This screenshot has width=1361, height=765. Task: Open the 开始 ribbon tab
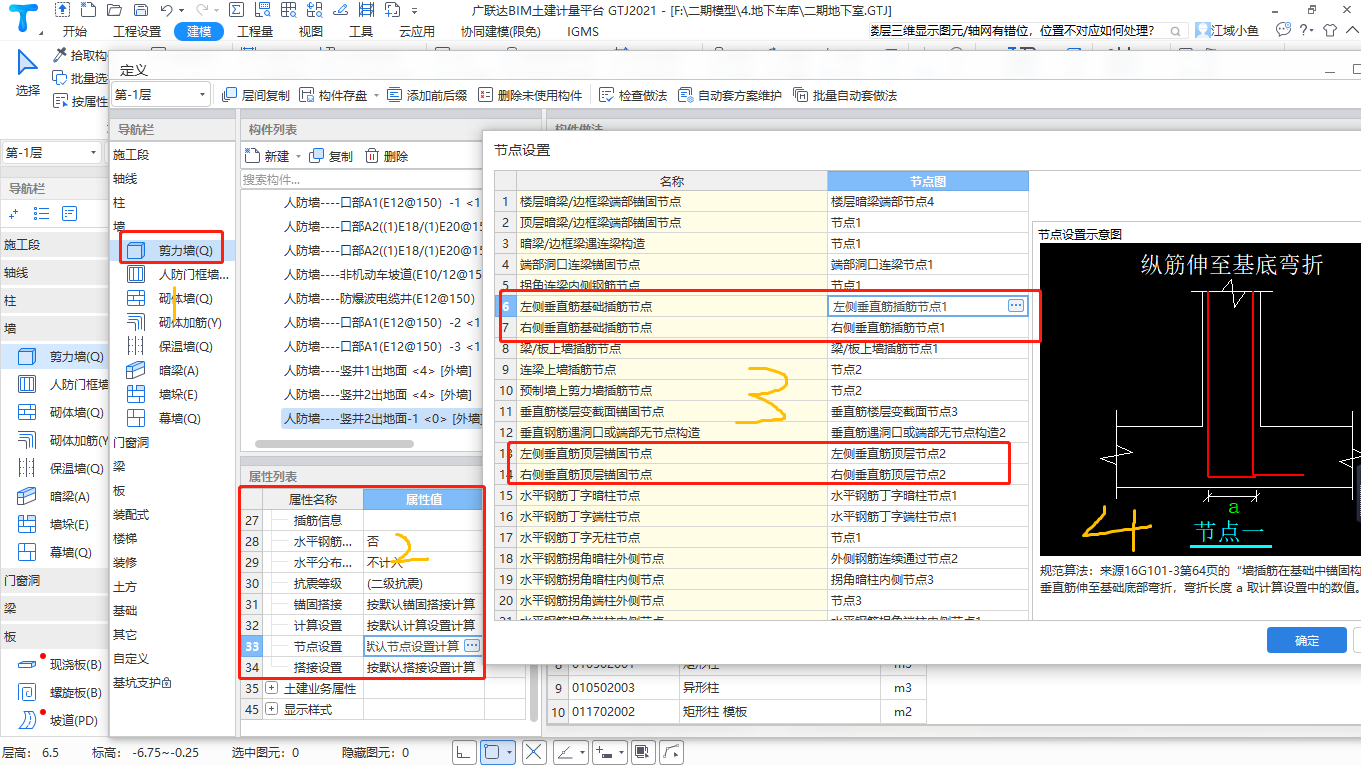(x=75, y=31)
